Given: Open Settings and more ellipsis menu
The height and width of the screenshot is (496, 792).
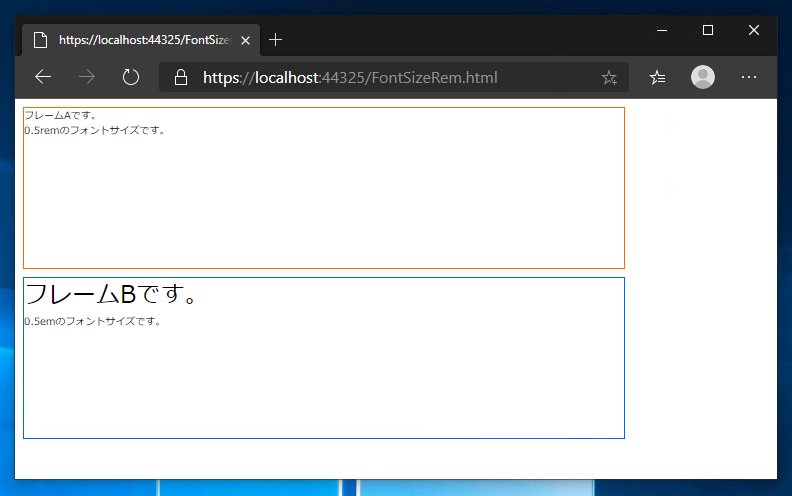Looking at the screenshot, I should pos(749,77).
